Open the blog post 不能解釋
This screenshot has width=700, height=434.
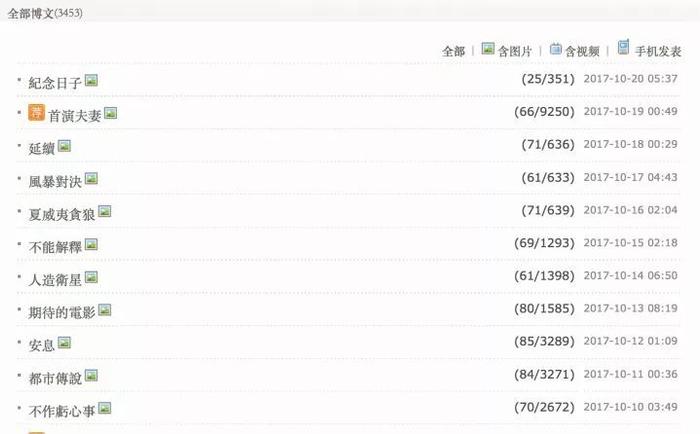click(55, 247)
